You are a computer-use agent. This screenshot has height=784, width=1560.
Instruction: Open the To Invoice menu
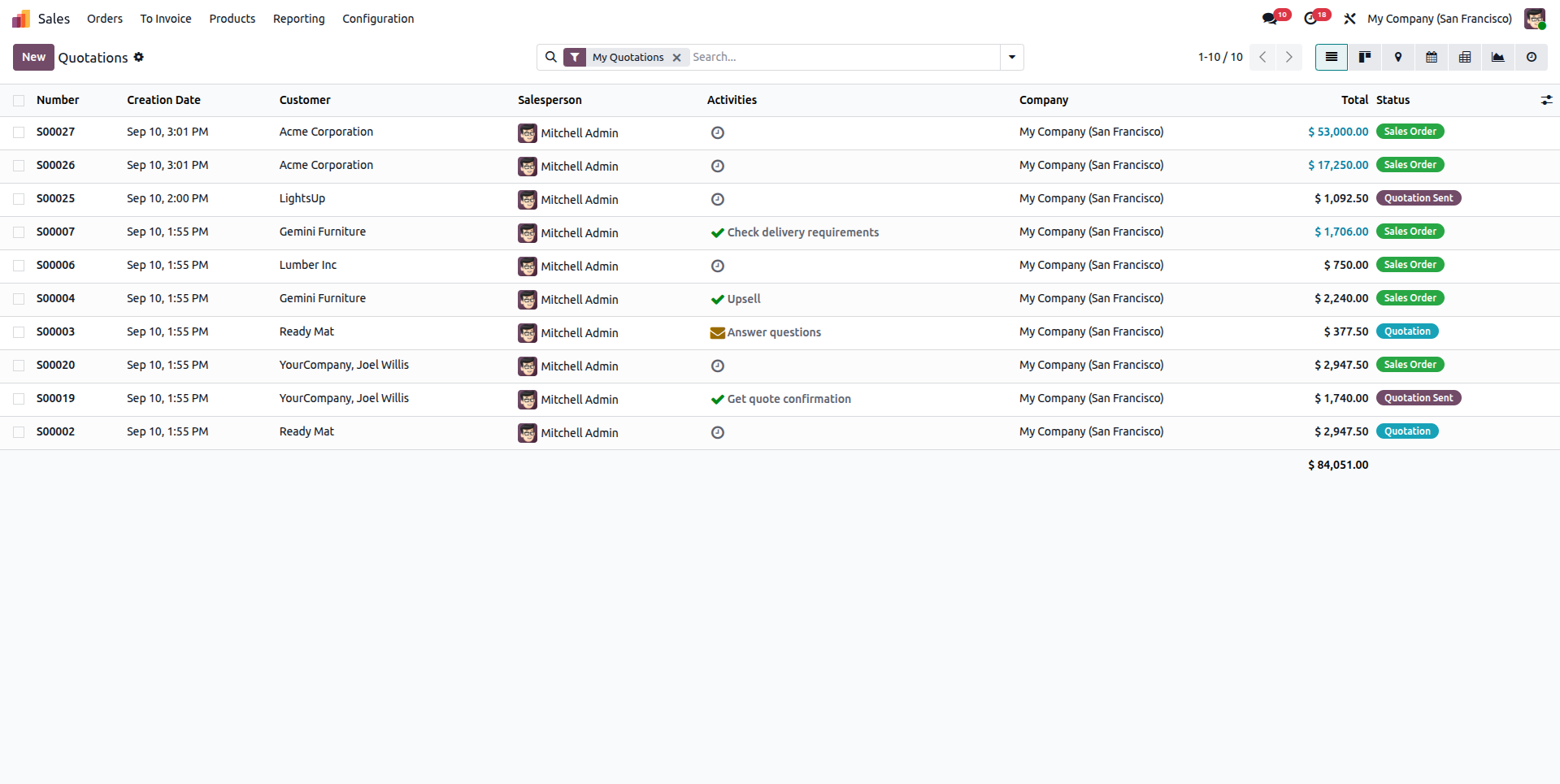tap(166, 19)
